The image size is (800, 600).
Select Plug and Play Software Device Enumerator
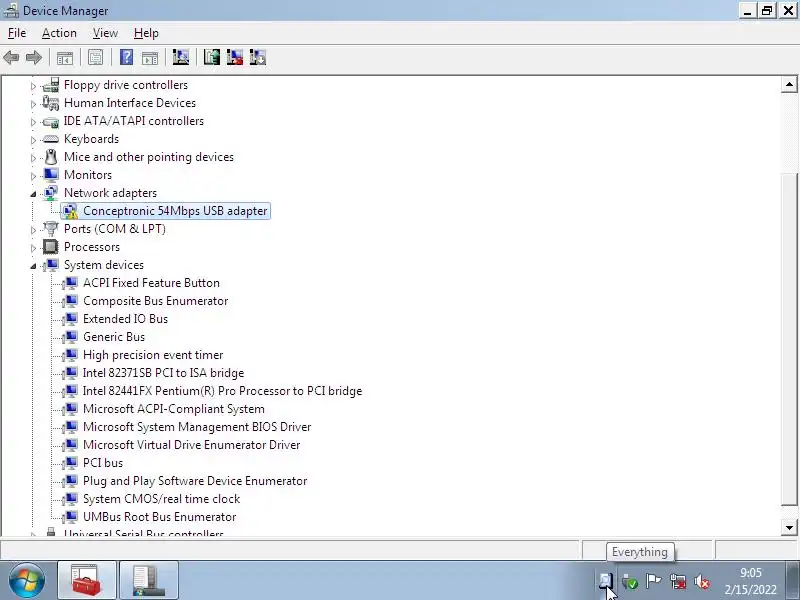pos(195,481)
